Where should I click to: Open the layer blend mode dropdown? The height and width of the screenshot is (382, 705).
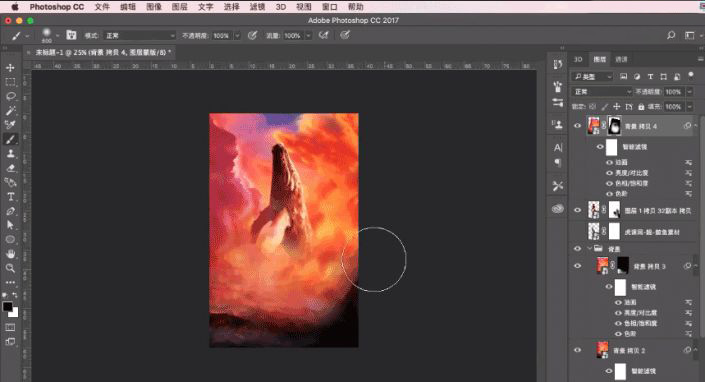pos(602,92)
